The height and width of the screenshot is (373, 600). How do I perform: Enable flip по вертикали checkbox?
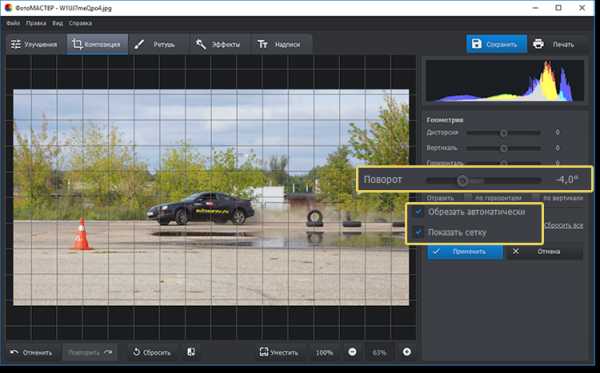point(536,197)
